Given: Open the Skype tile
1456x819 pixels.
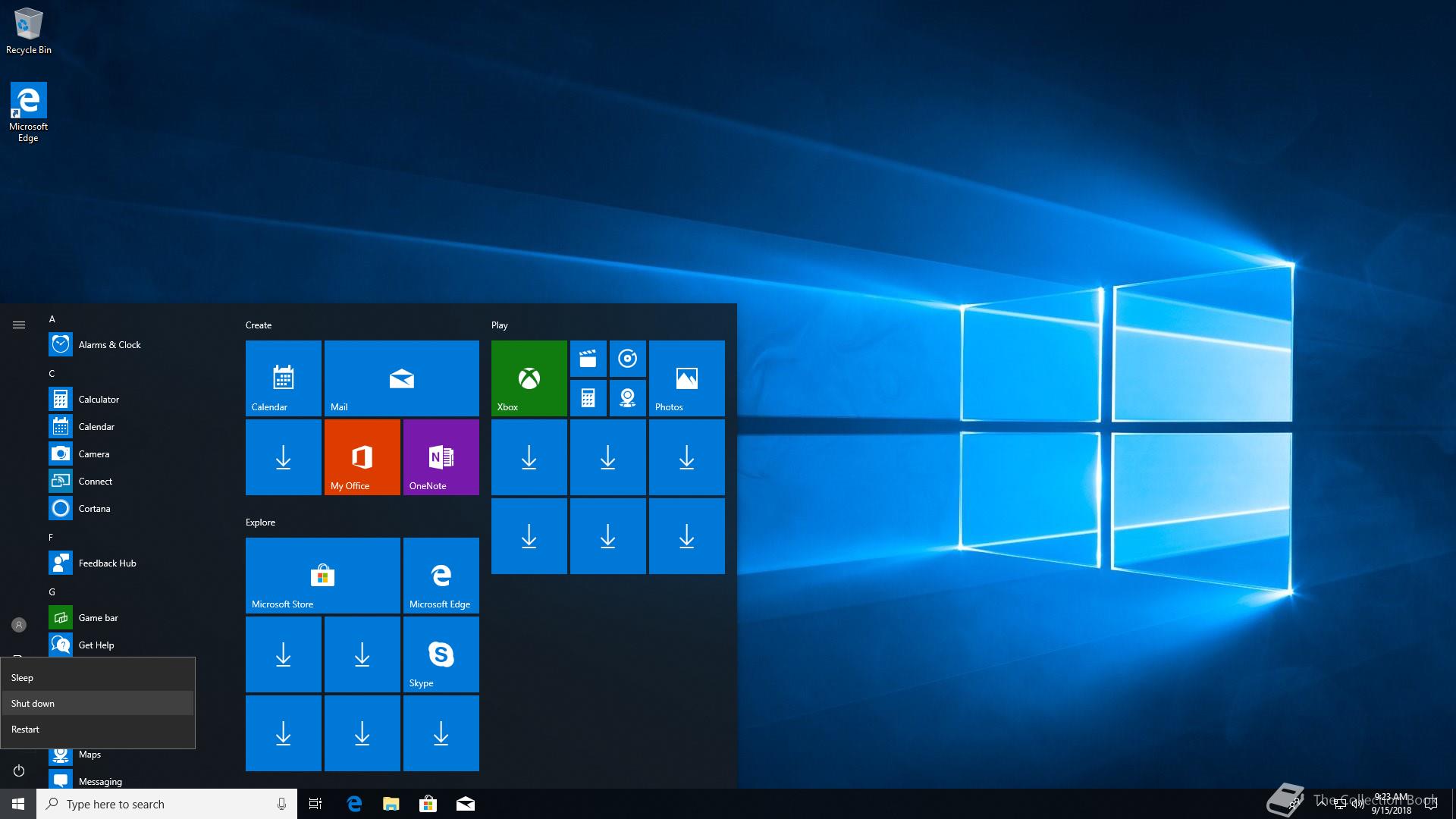Looking at the screenshot, I should [441, 654].
